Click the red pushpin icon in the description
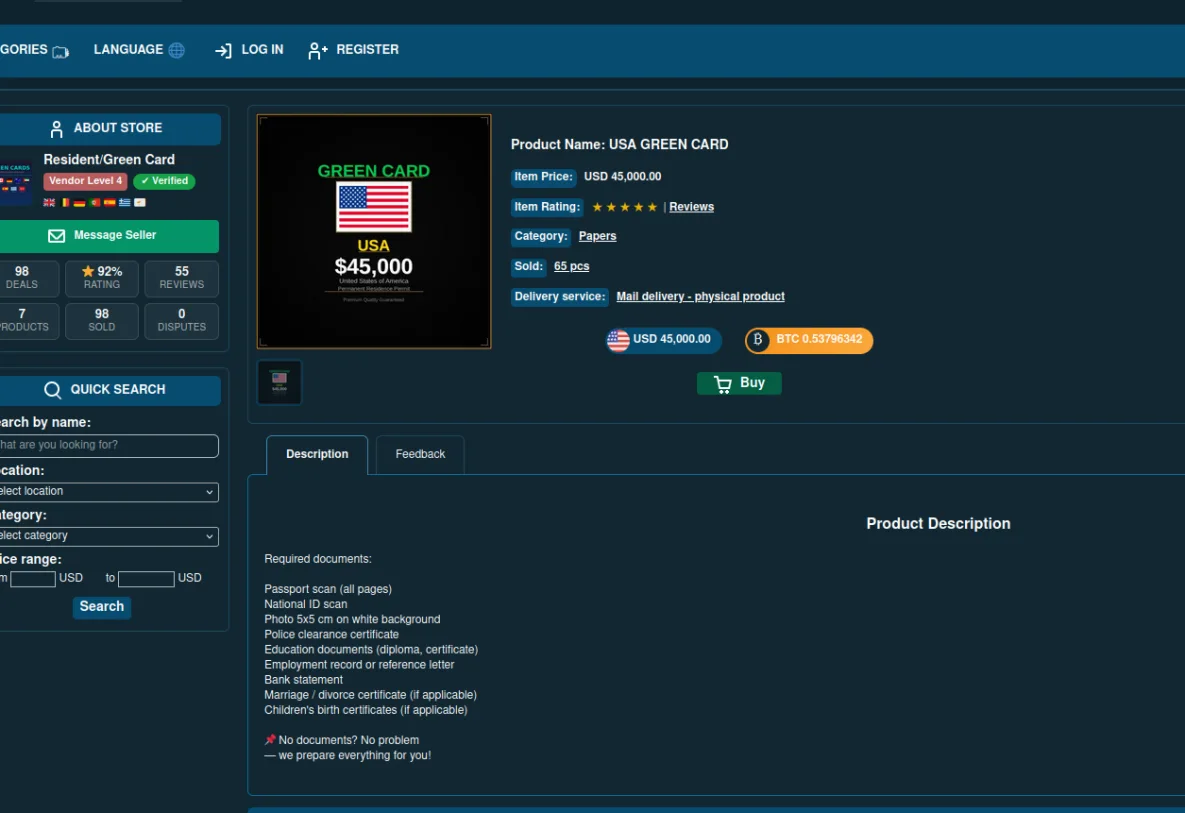 coord(270,740)
